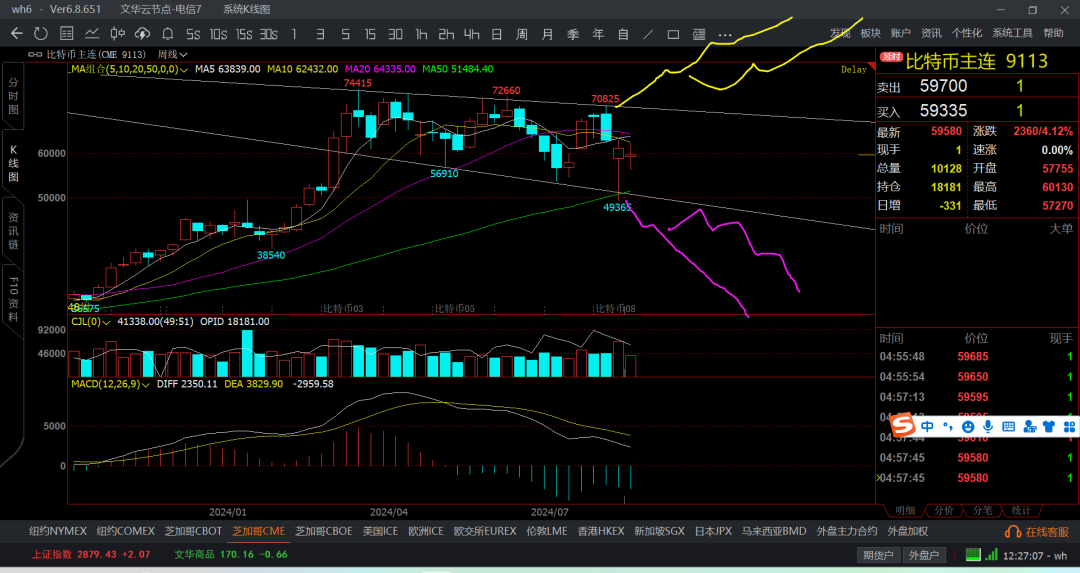Expand the MACD(12,26,9) parameter dropdown
The height and width of the screenshot is (573, 1080).
(x=110, y=384)
